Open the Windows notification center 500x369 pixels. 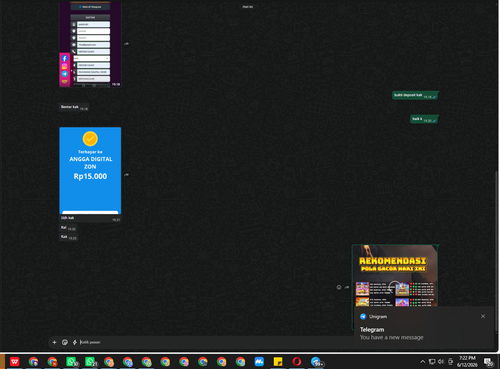[489, 362]
